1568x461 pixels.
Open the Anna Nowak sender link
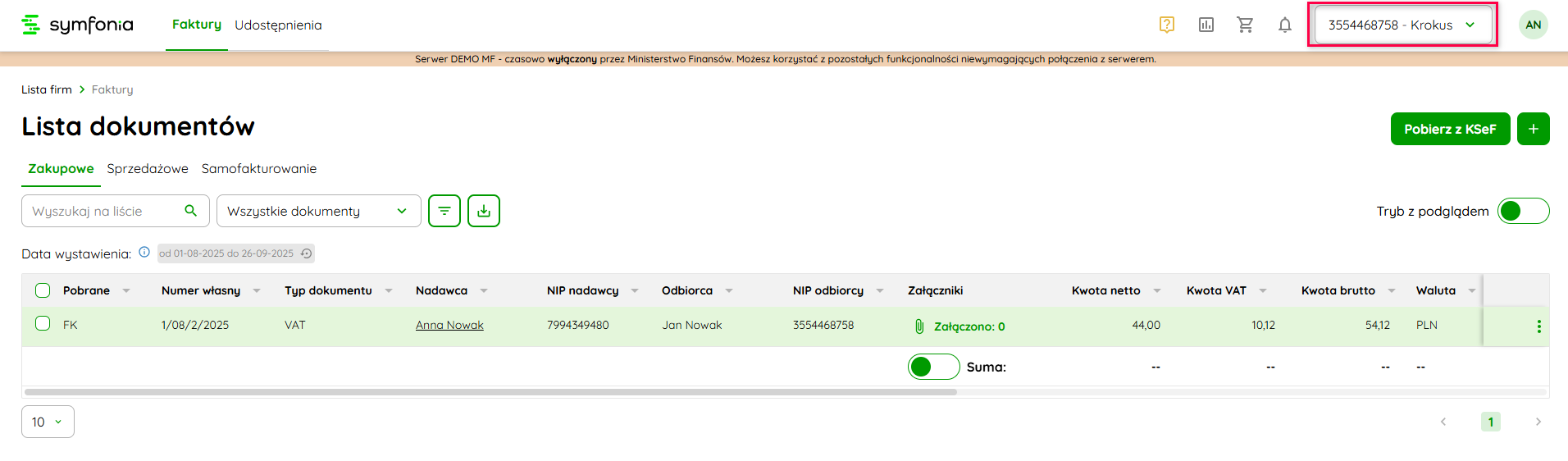click(x=449, y=325)
